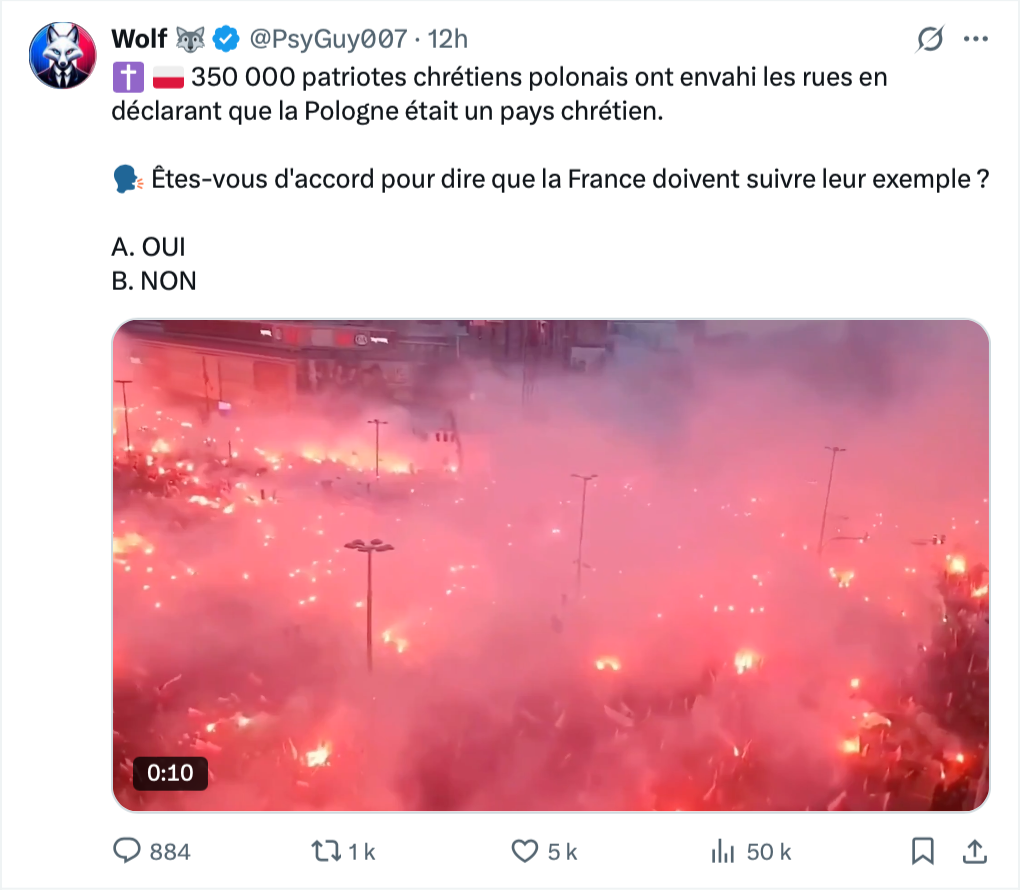
Task: View post analytics bar-chart icon
Action: pyautogui.click(x=723, y=851)
